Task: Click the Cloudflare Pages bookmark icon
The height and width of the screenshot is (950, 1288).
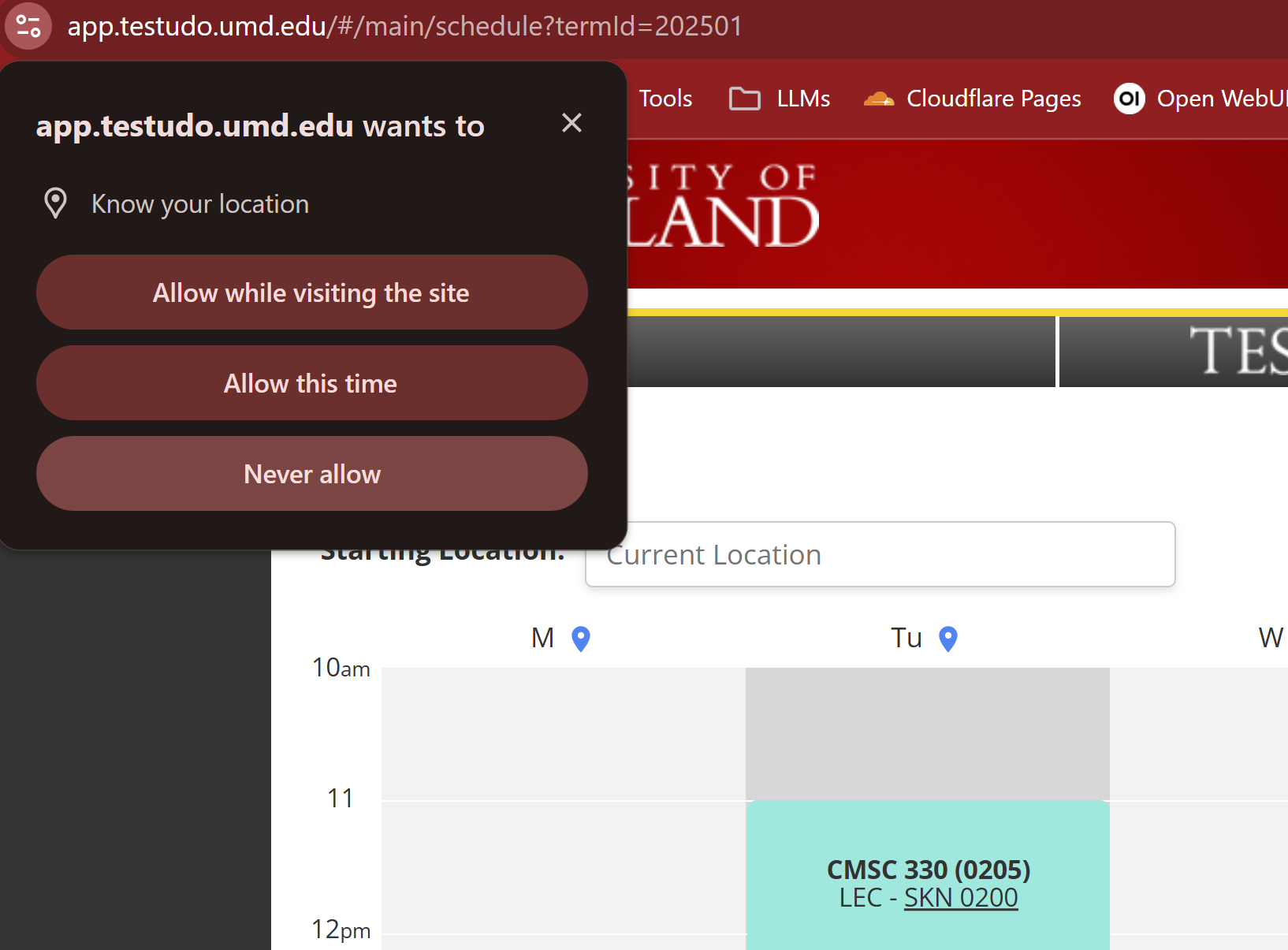Action: [880, 98]
